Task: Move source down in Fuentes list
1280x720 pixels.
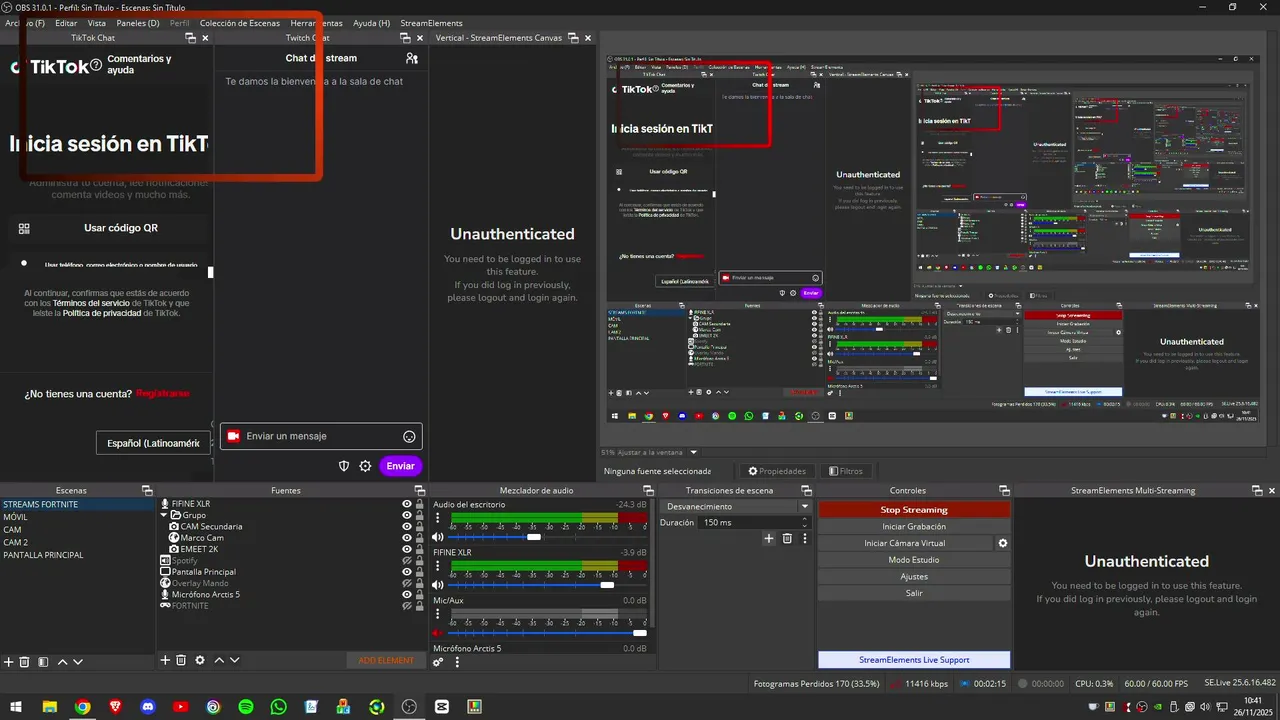Action: click(x=235, y=660)
